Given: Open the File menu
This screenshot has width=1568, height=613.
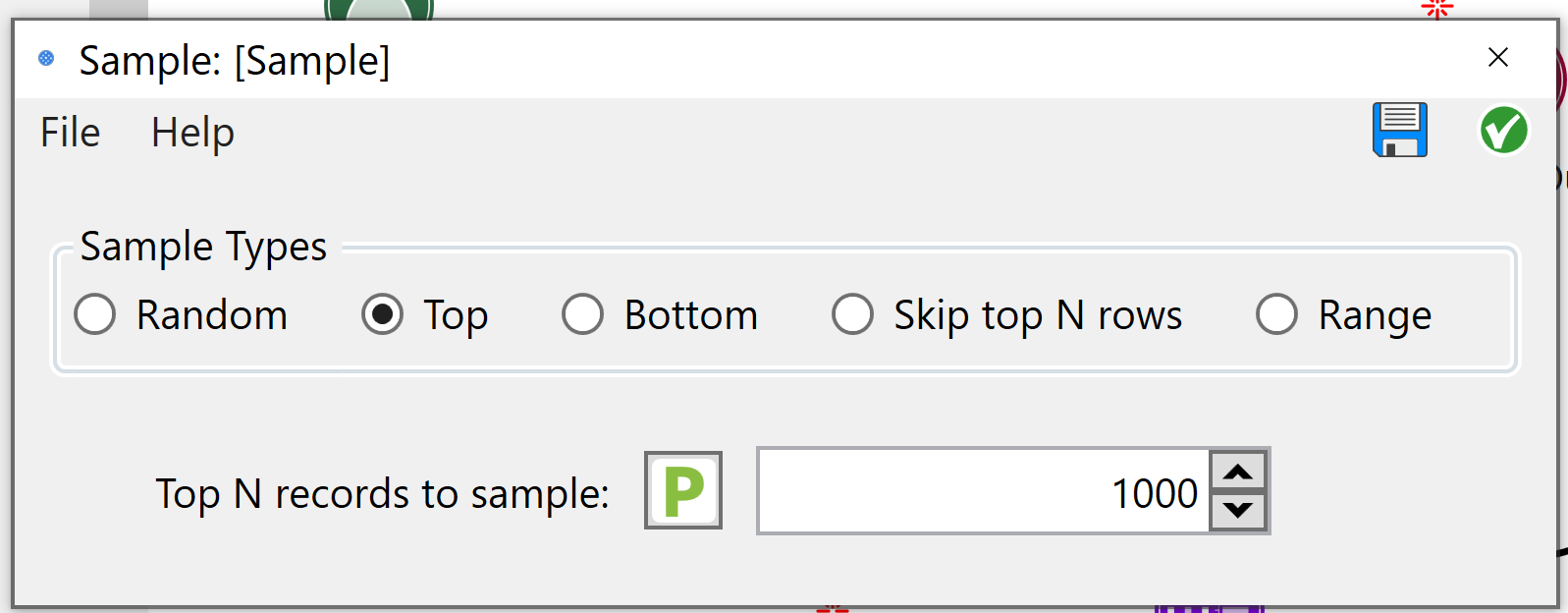Looking at the screenshot, I should tap(69, 132).
